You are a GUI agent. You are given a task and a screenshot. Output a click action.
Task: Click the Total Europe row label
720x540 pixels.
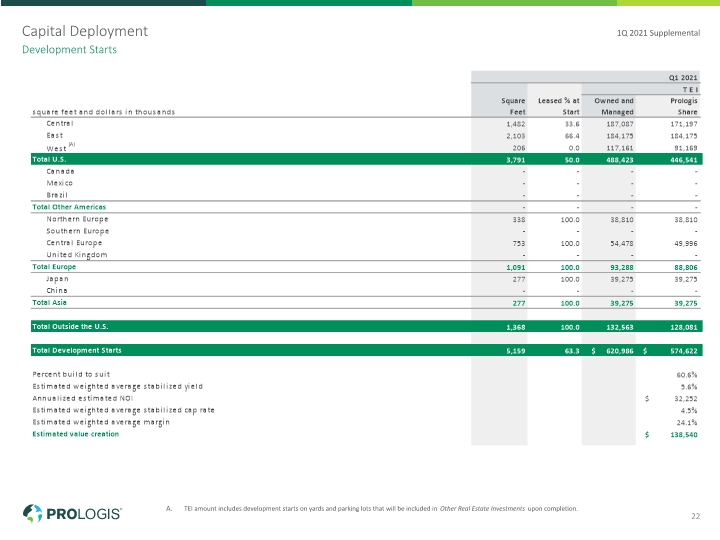pos(54,267)
